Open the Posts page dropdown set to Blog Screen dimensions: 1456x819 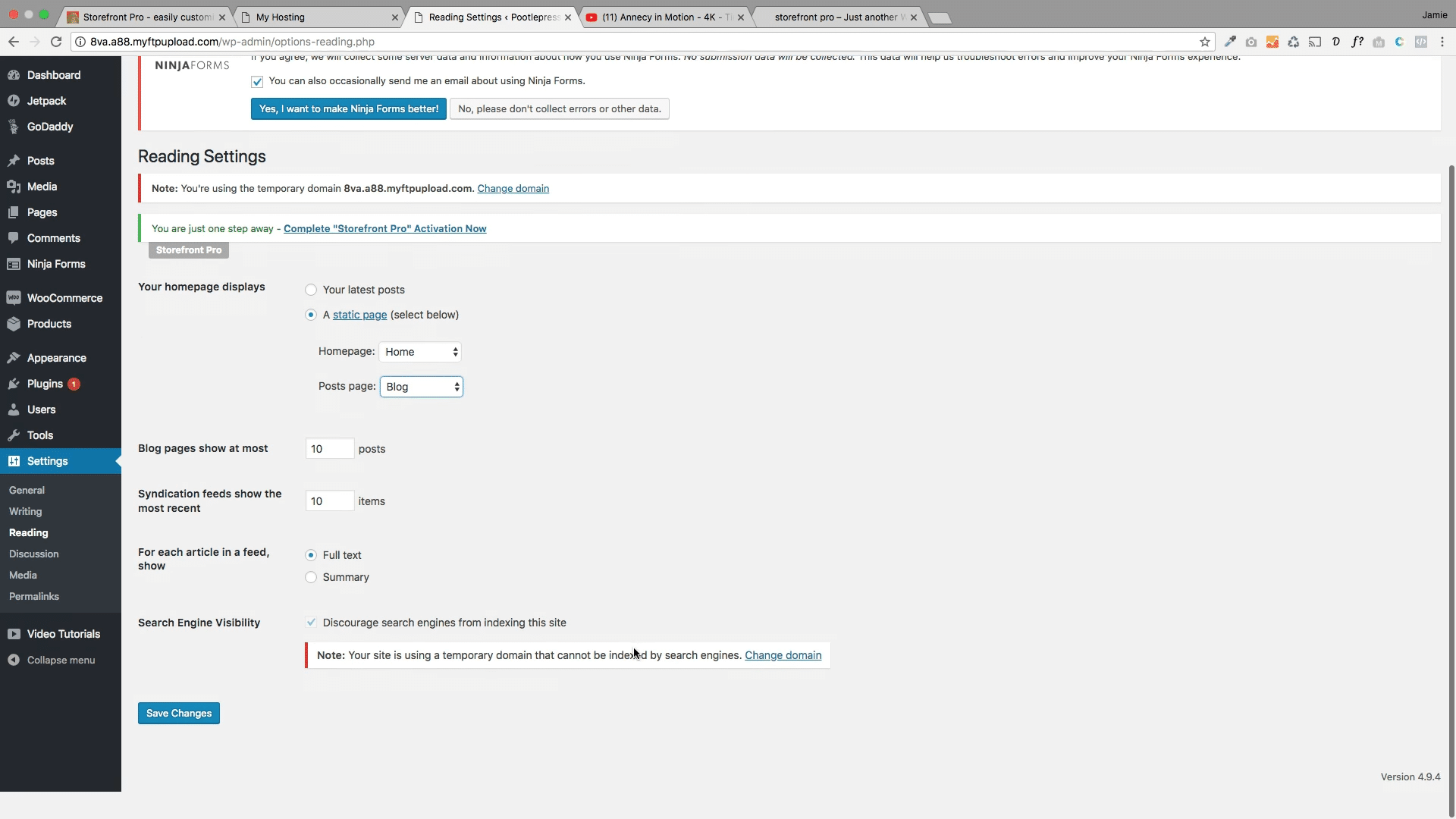point(422,387)
